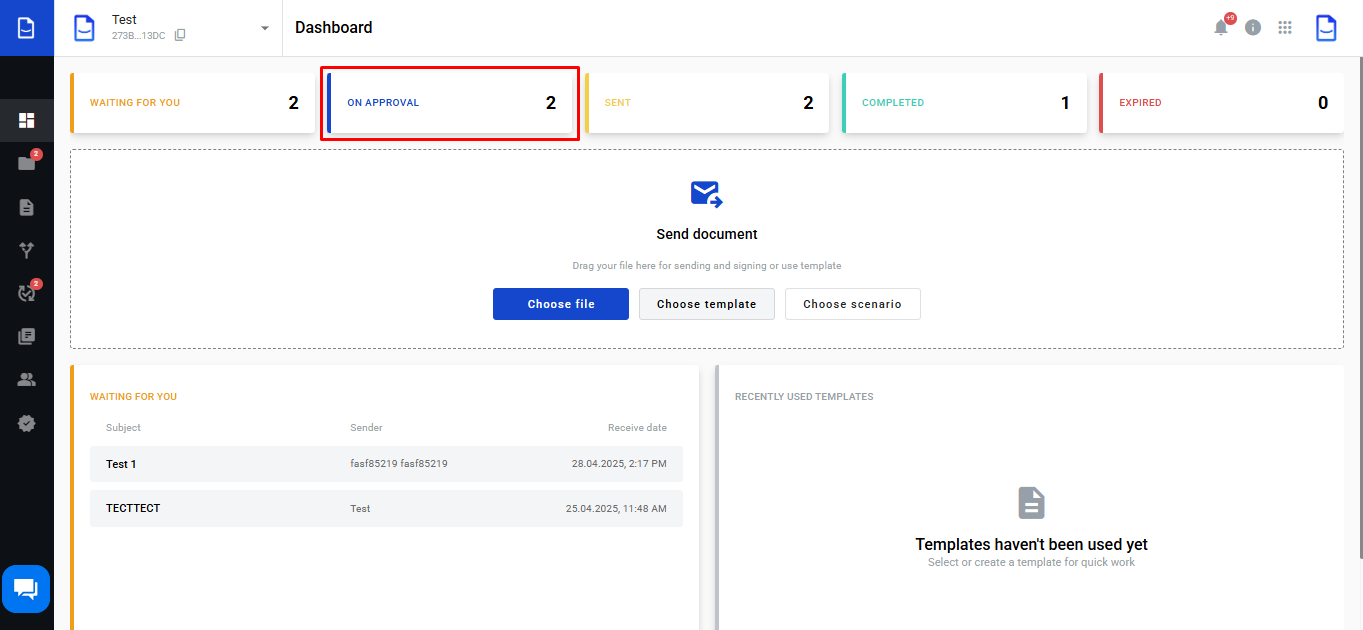Open the folder icon with badge
The image size is (1363, 630).
(x=27, y=163)
